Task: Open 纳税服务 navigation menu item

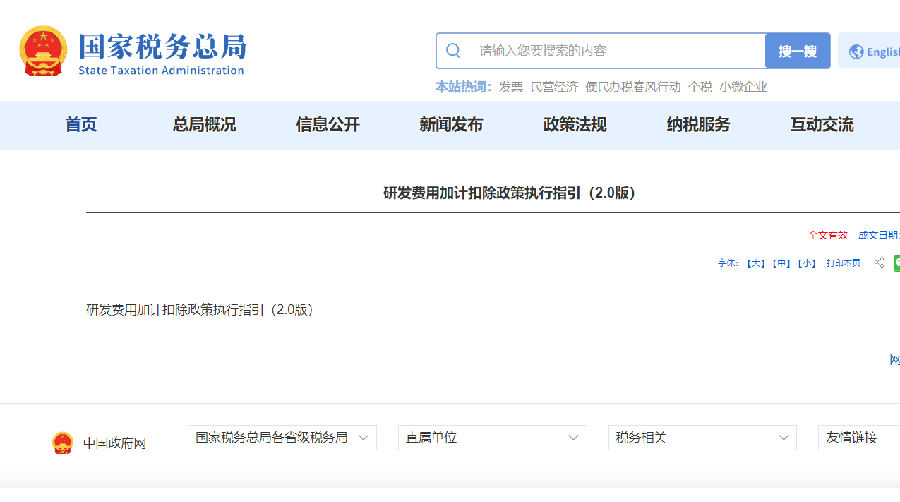Action: pos(698,125)
